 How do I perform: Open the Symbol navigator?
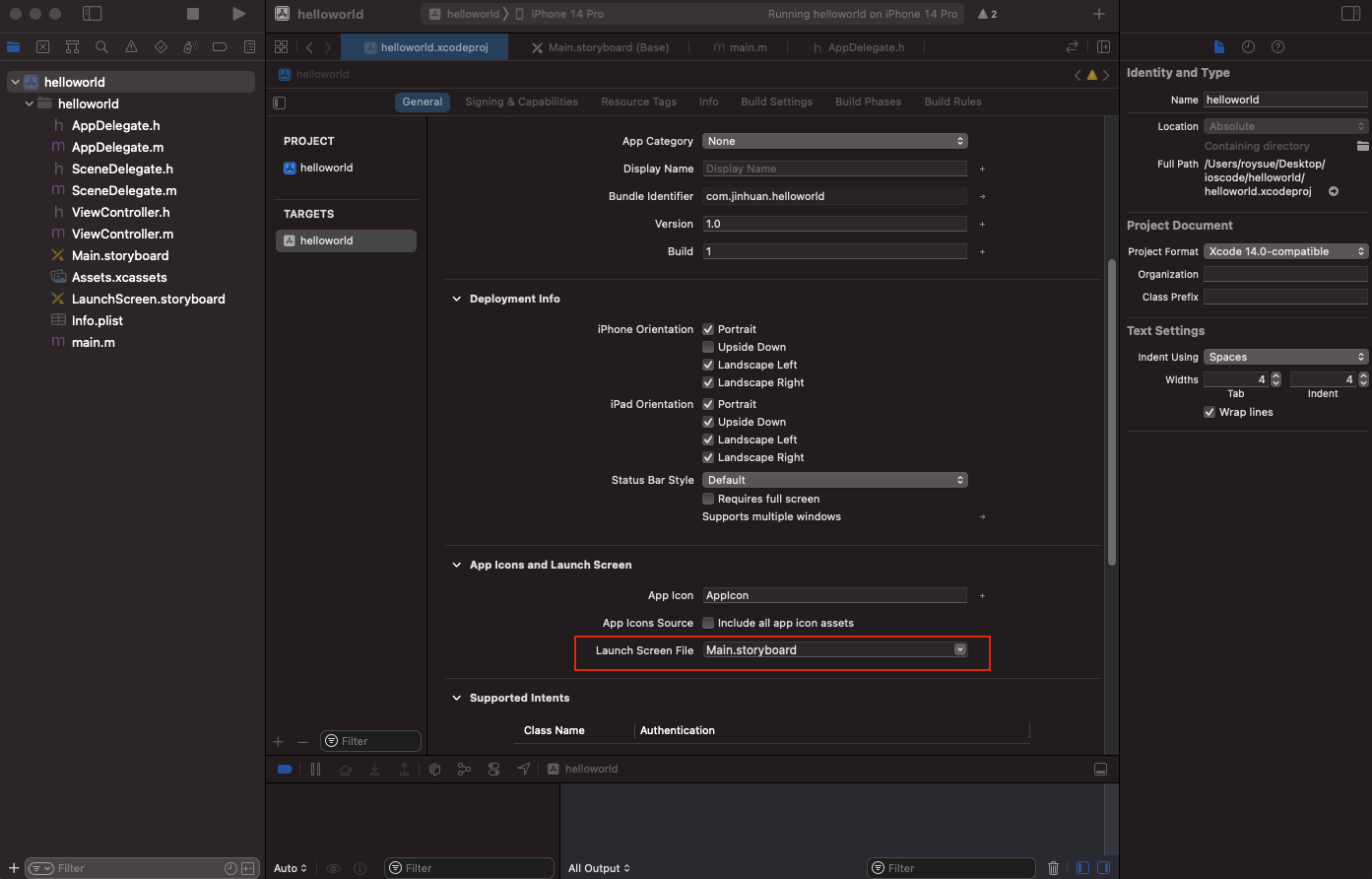pos(72,47)
